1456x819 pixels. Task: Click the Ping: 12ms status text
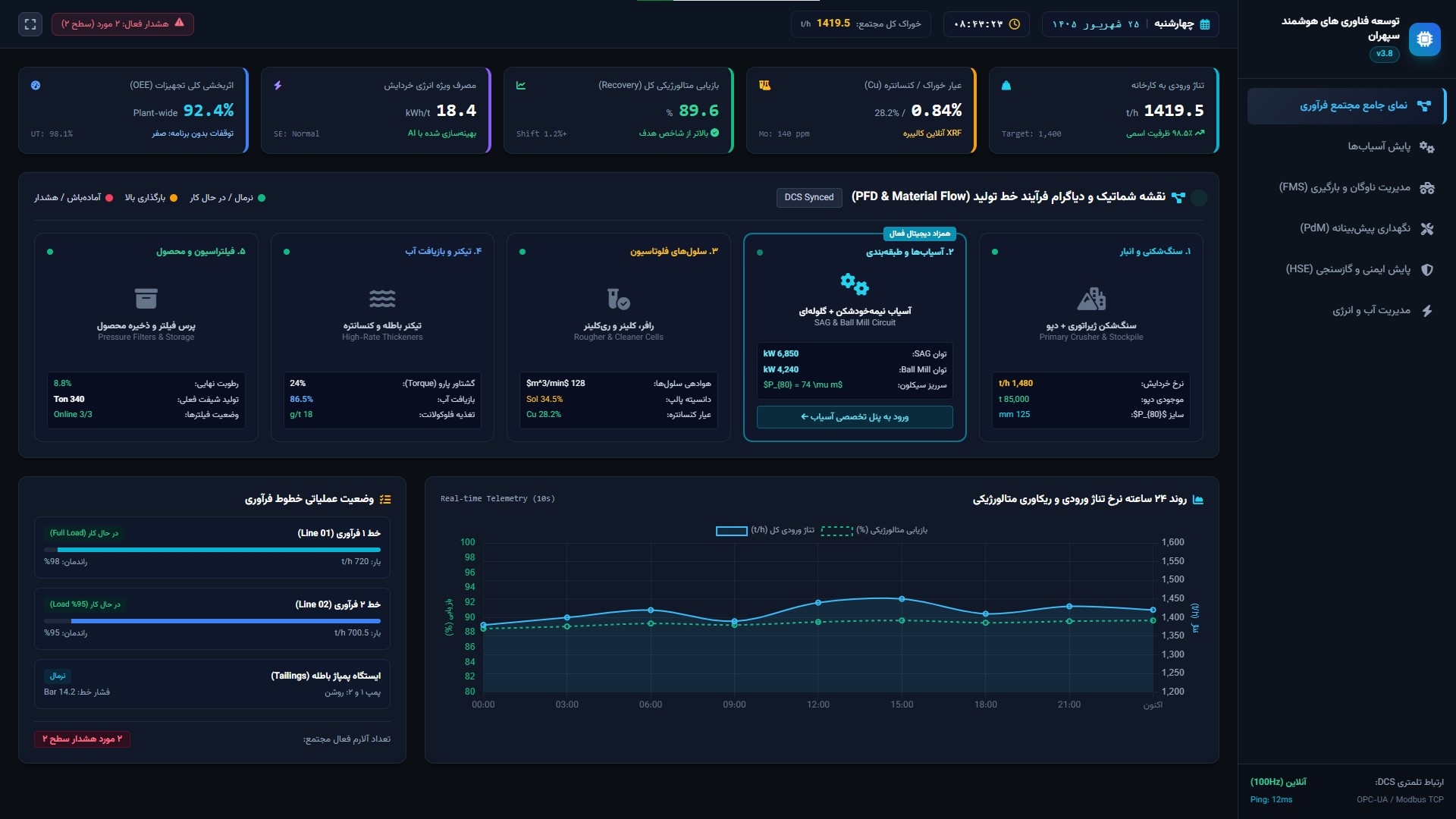(x=1271, y=800)
